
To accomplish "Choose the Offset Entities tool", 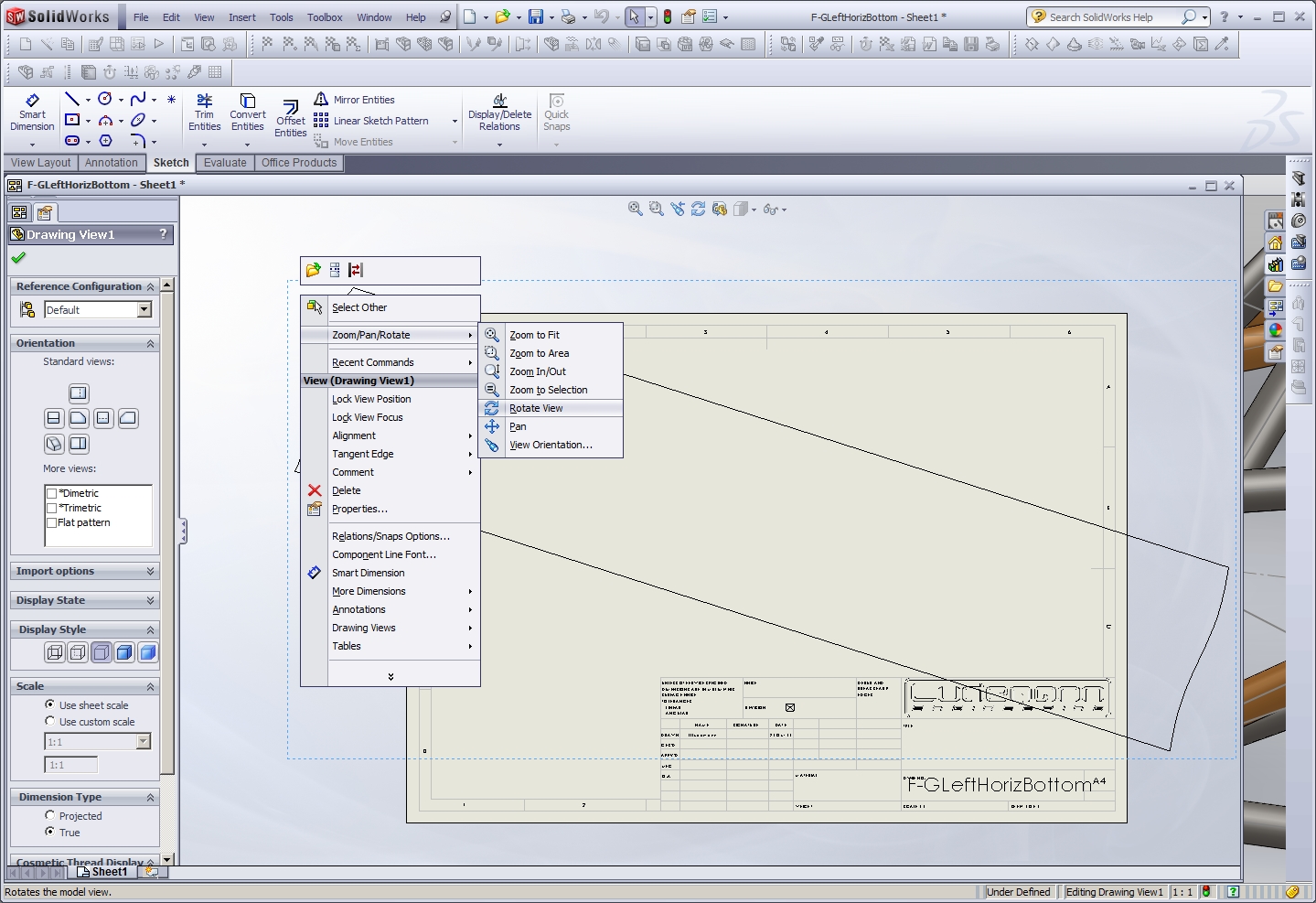I will 291,117.
